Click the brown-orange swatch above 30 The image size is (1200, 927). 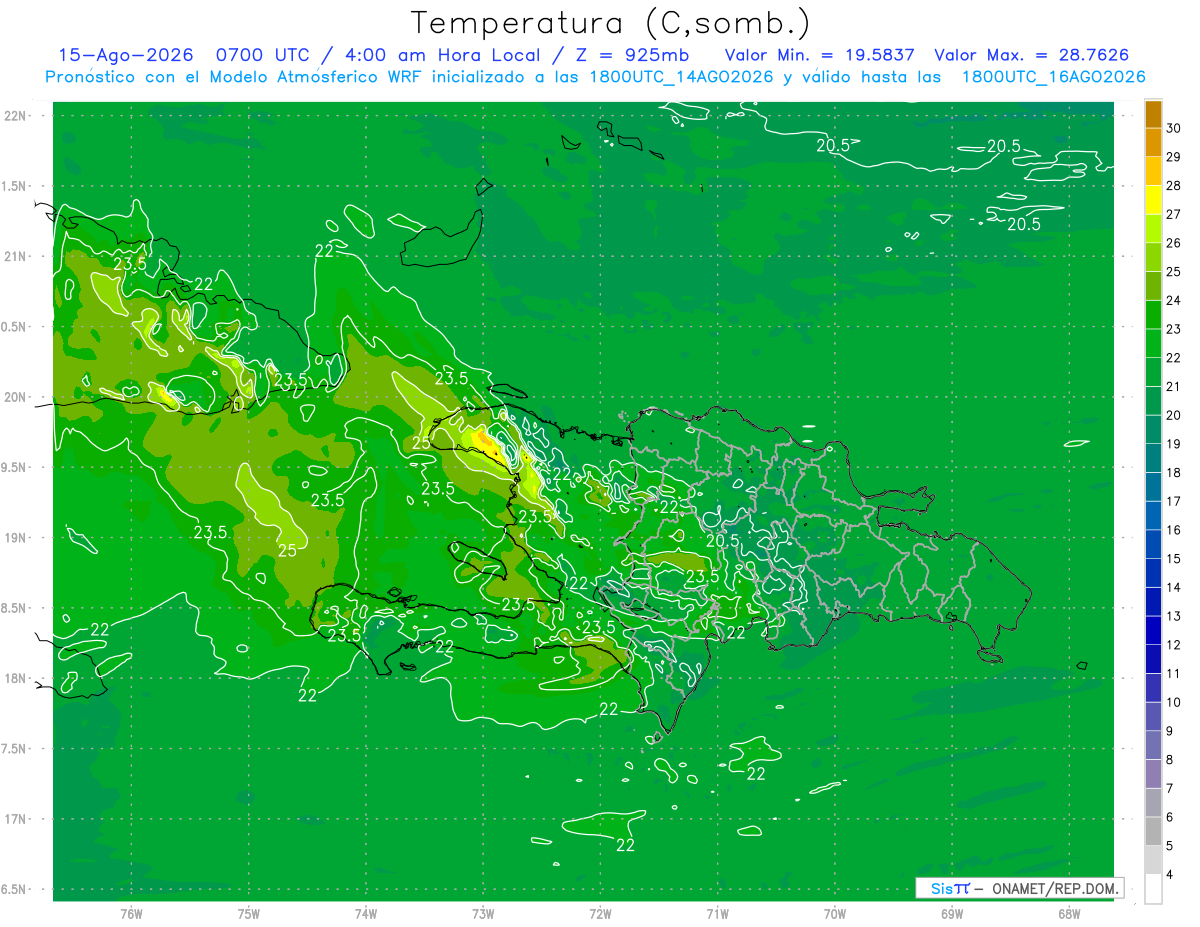tap(1153, 114)
